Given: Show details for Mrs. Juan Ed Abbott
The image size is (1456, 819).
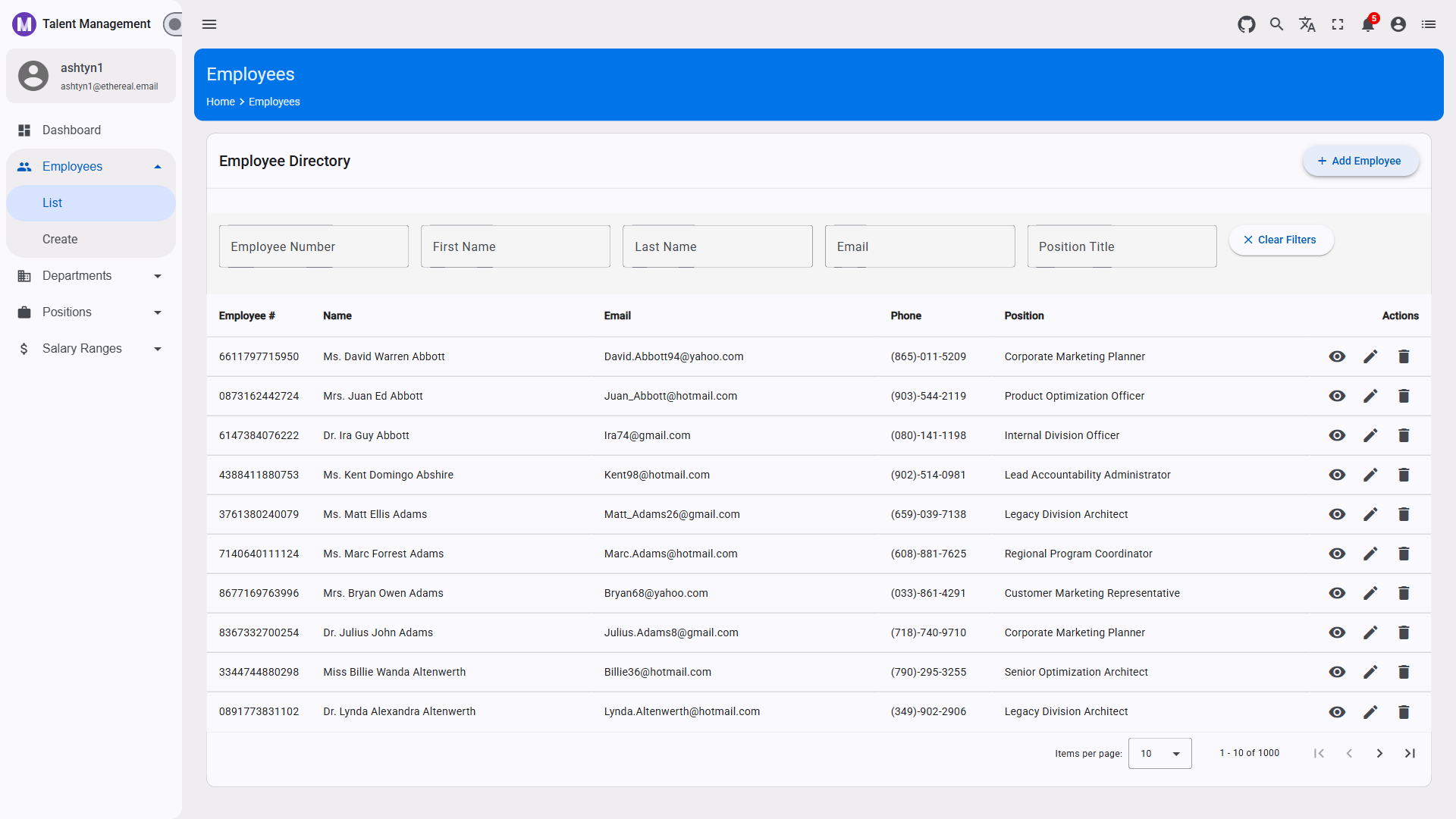Looking at the screenshot, I should coord(1337,396).
